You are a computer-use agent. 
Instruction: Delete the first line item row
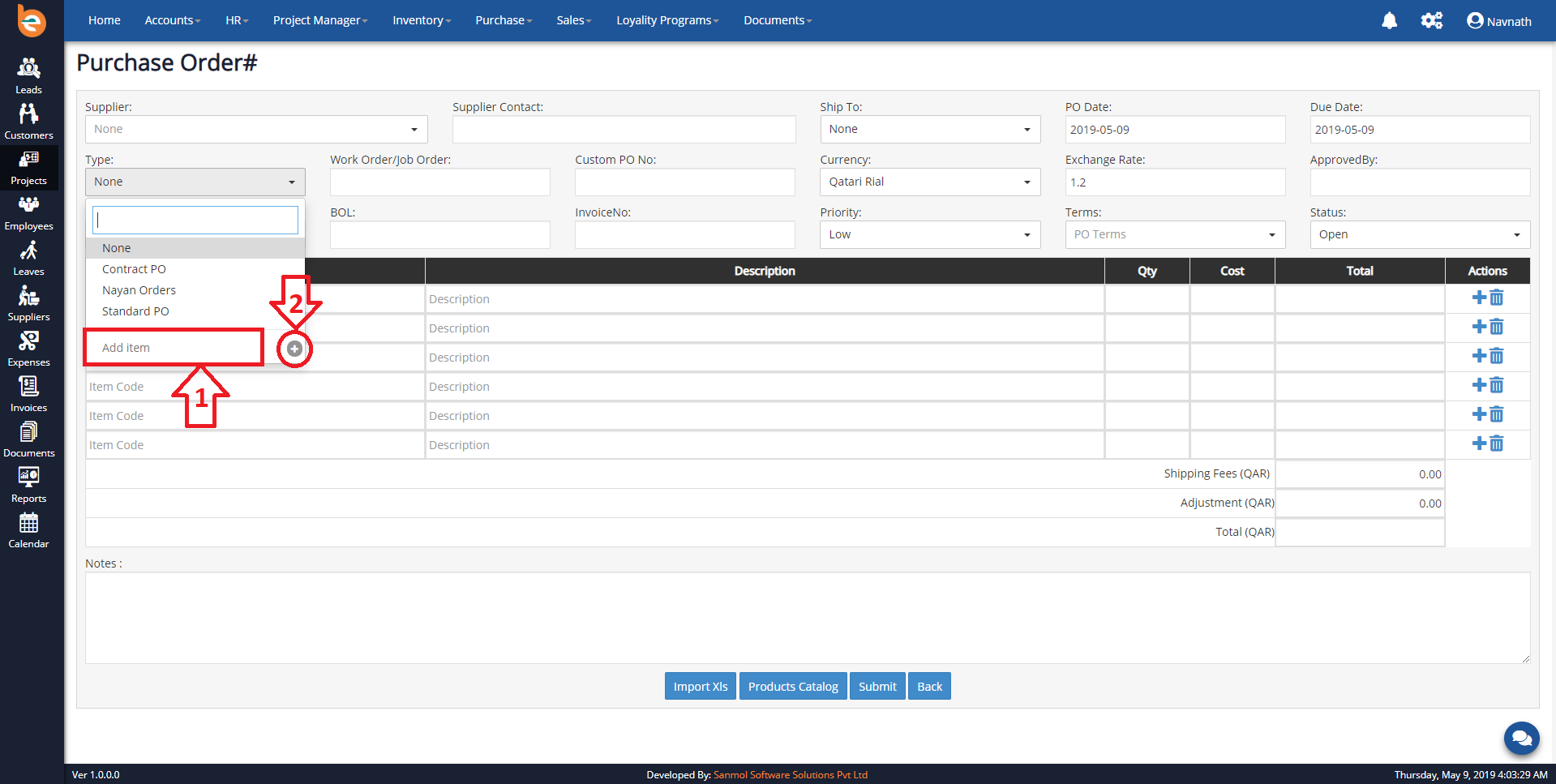(1497, 298)
